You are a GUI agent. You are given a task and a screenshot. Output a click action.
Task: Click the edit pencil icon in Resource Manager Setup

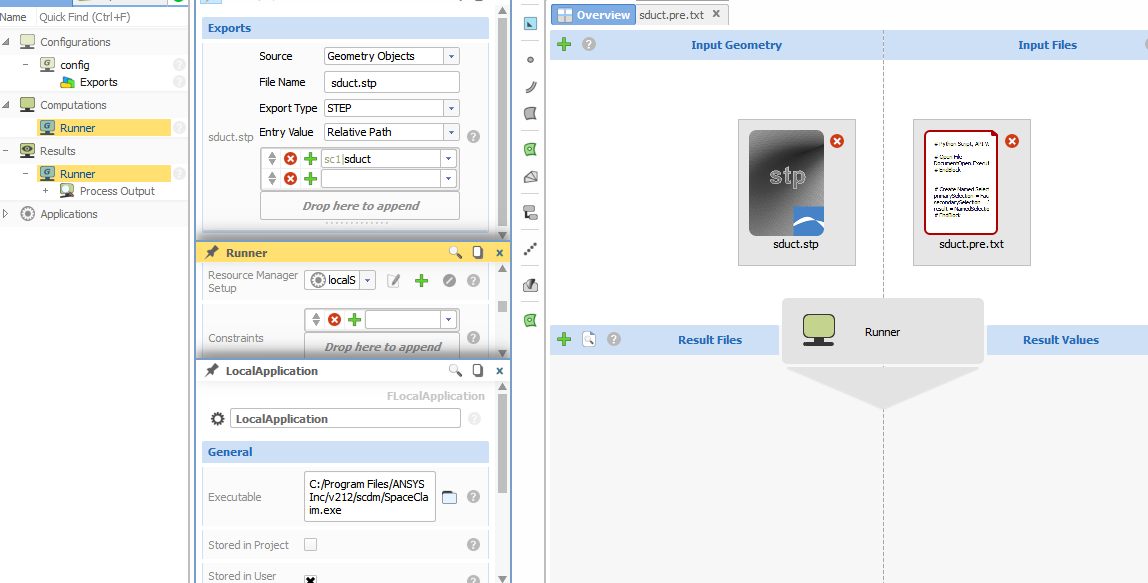point(394,281)
